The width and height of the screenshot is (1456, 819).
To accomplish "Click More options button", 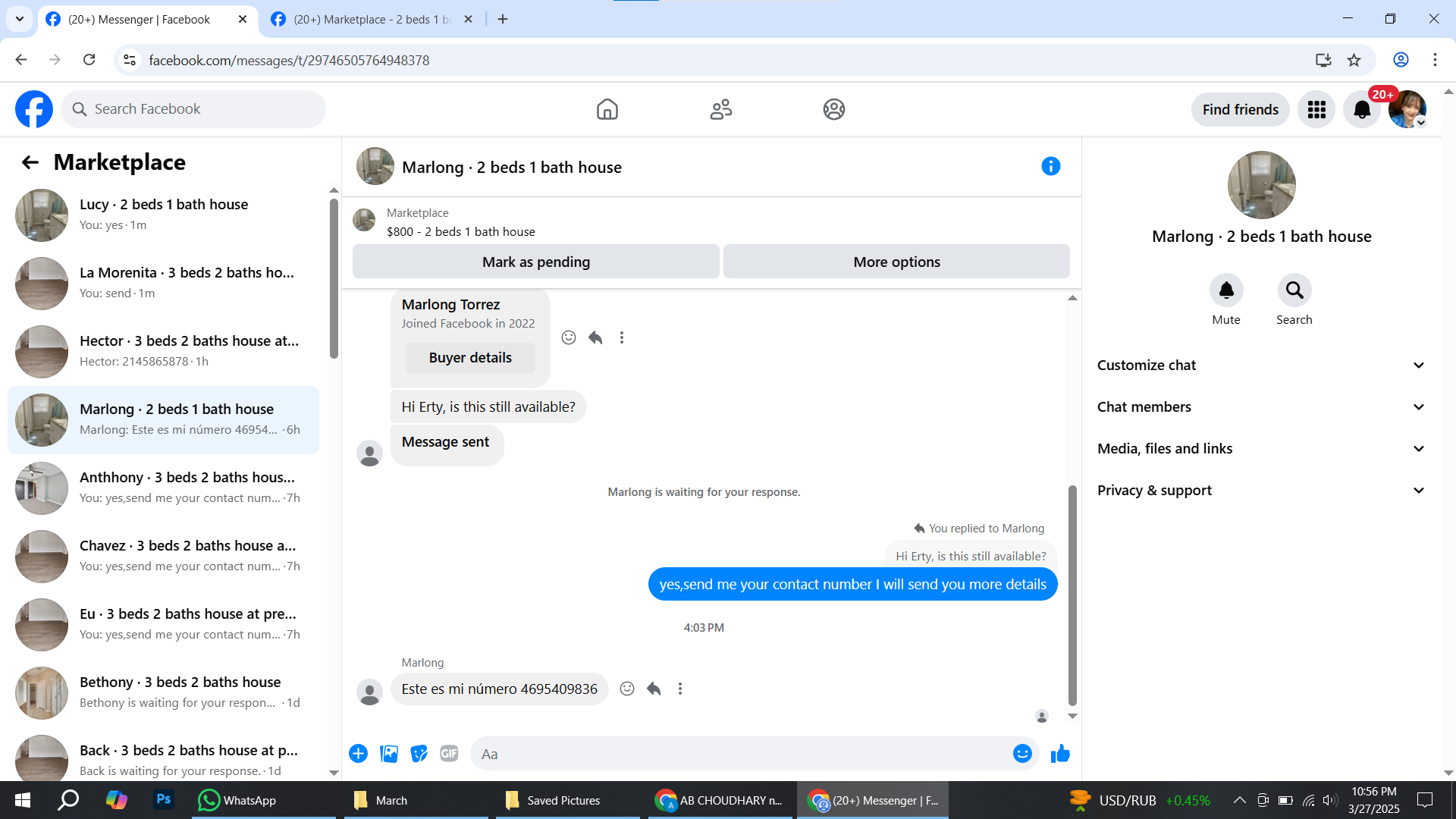I will [x=896, y=262].
